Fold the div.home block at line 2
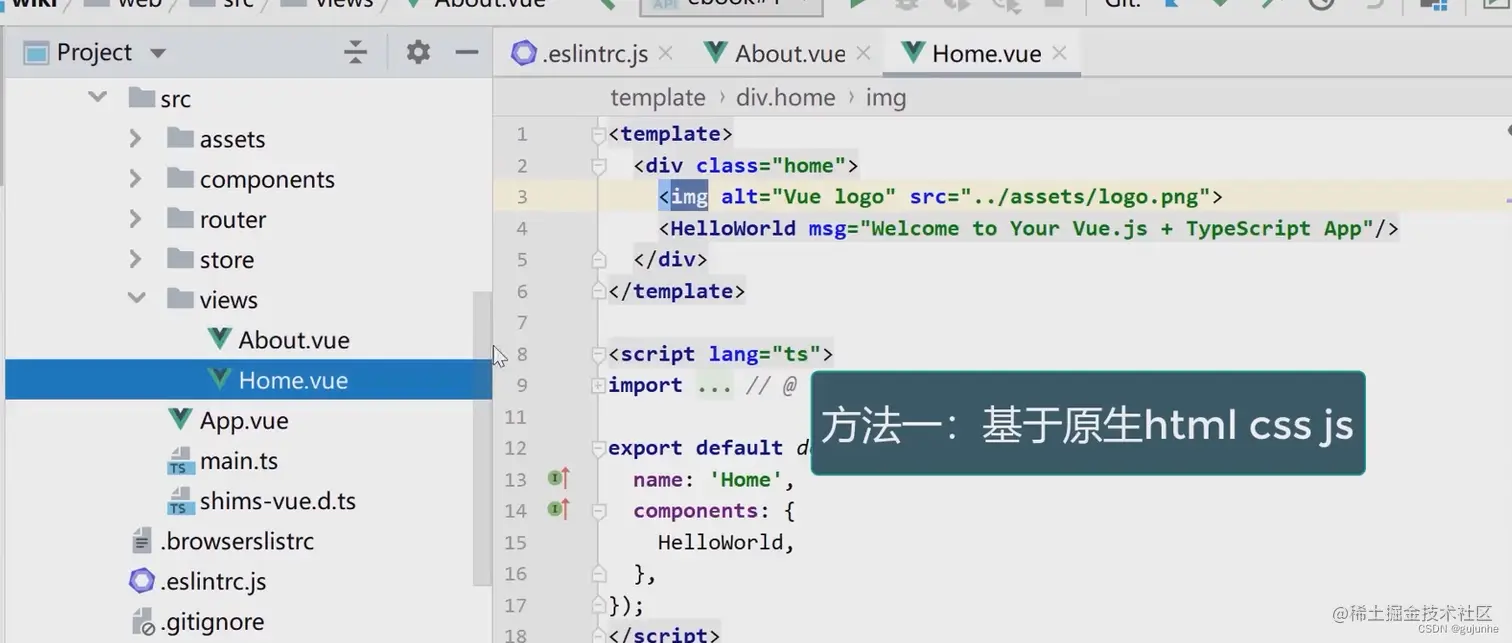Image resolution: width=1512 pixels, height=643 pixels. (598, 166)
